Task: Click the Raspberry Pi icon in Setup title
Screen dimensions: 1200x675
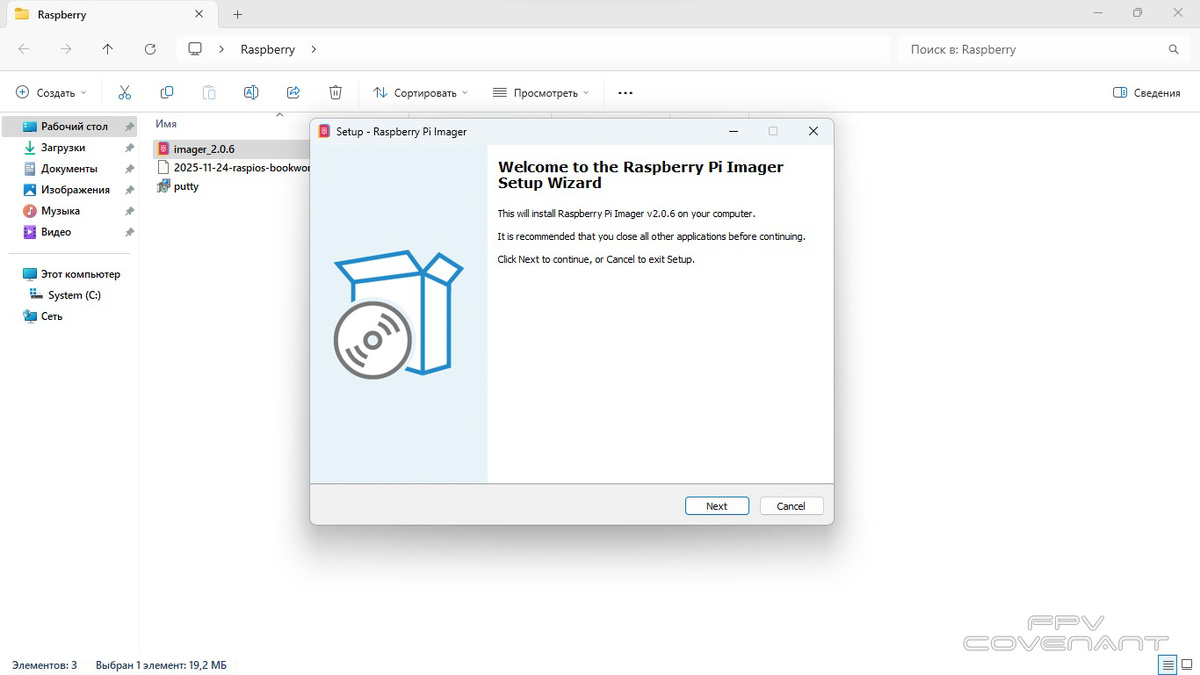Action: point(324,131)
